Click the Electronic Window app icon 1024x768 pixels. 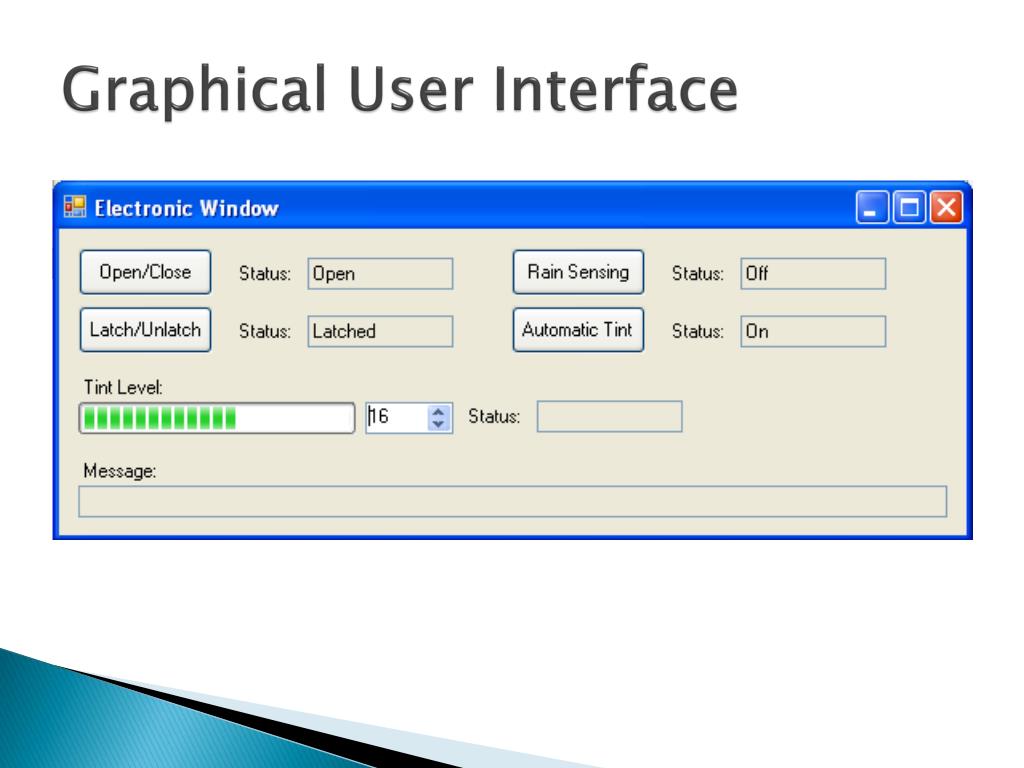tap(74, 207)
